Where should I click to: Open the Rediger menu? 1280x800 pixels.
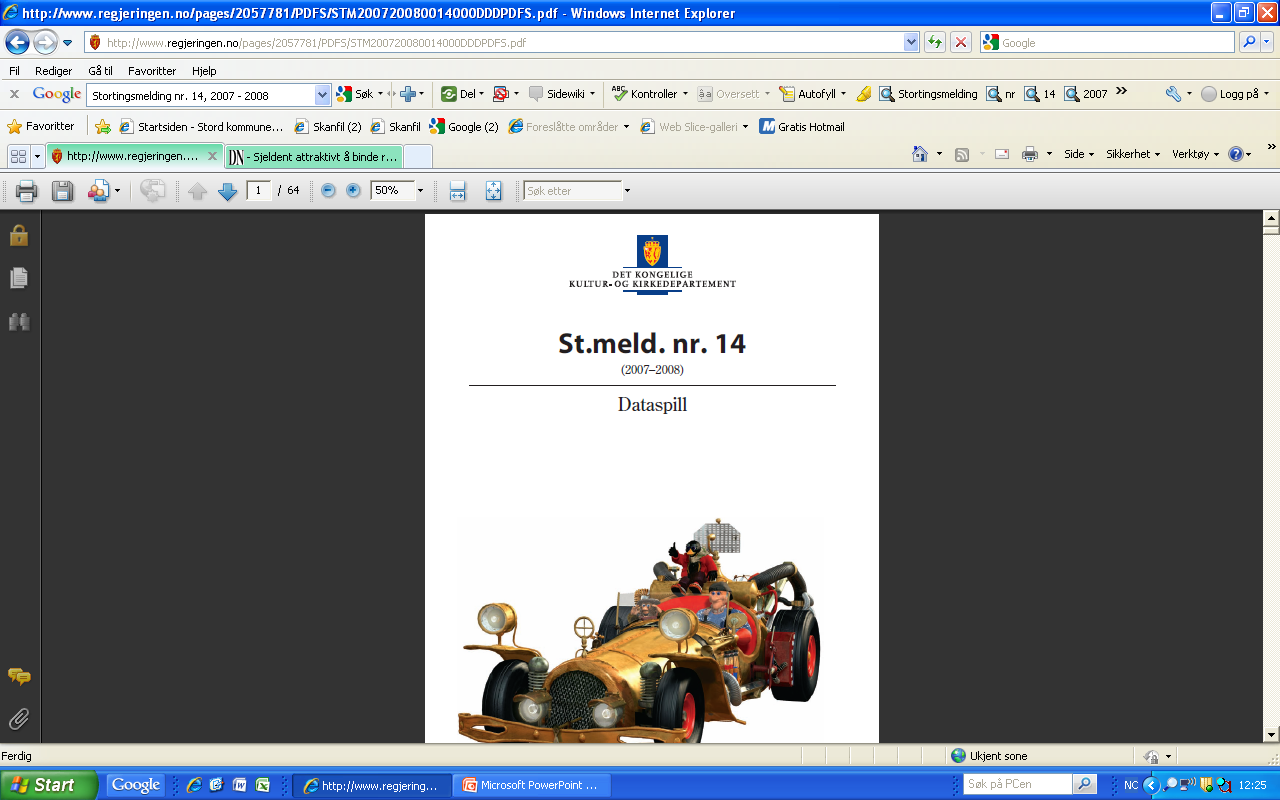pos(53,71)
